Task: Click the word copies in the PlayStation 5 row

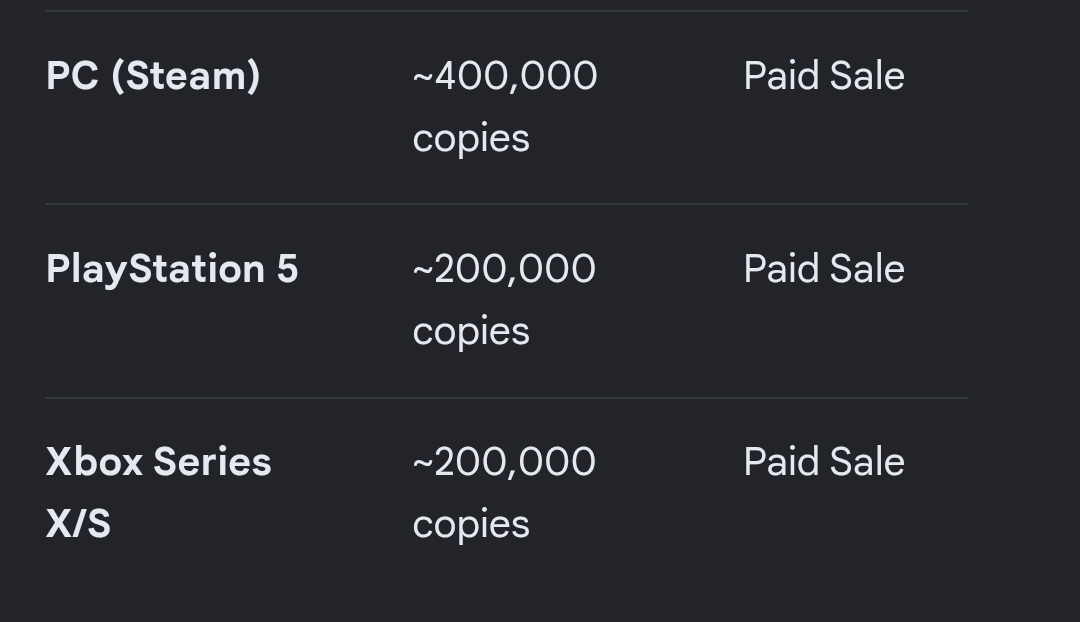Action: tap(471, 333)
